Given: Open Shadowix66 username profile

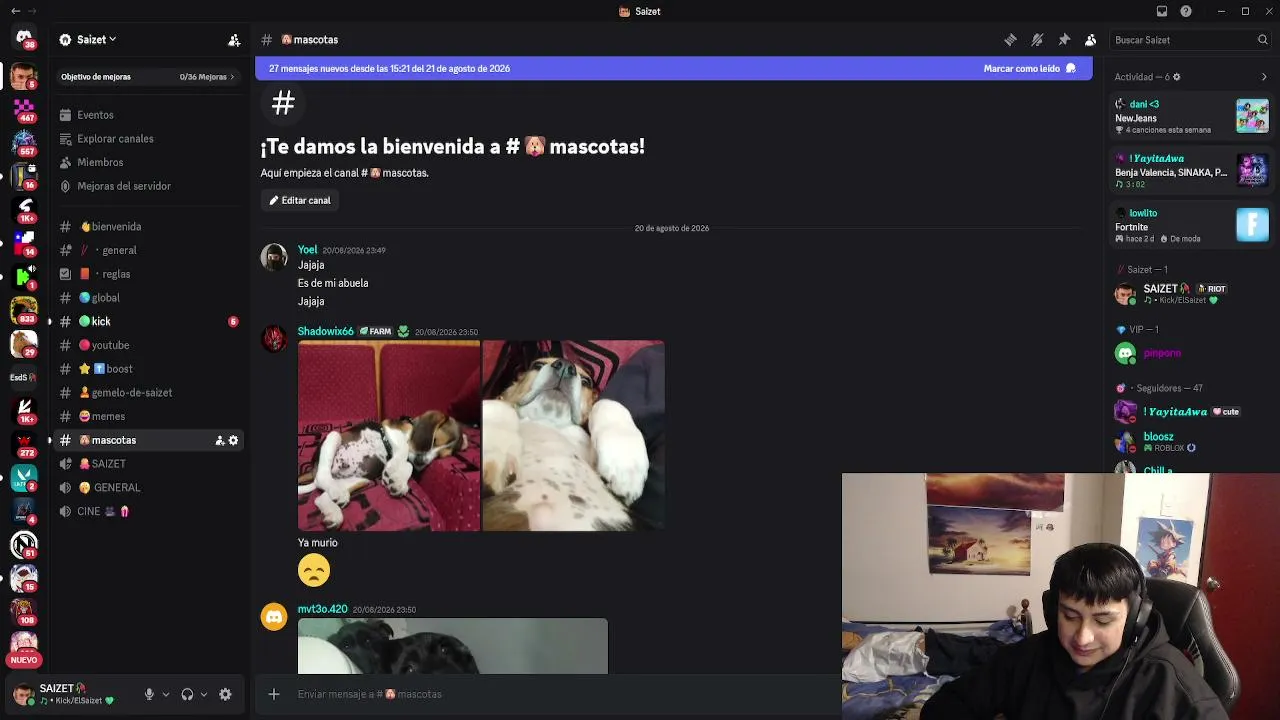Looking at the screenshot, I should click(x=325, y=331).
